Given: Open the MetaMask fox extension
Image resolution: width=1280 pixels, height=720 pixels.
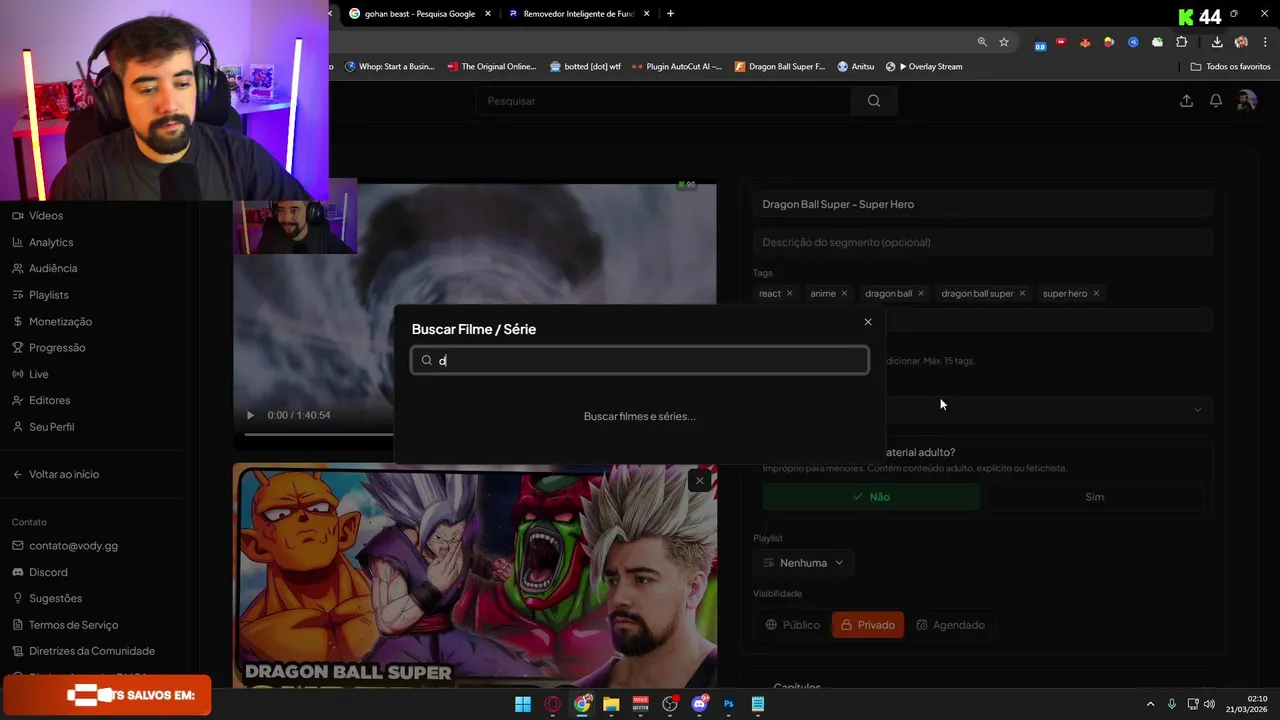Looking at the screenshot, I should 1085,42.
